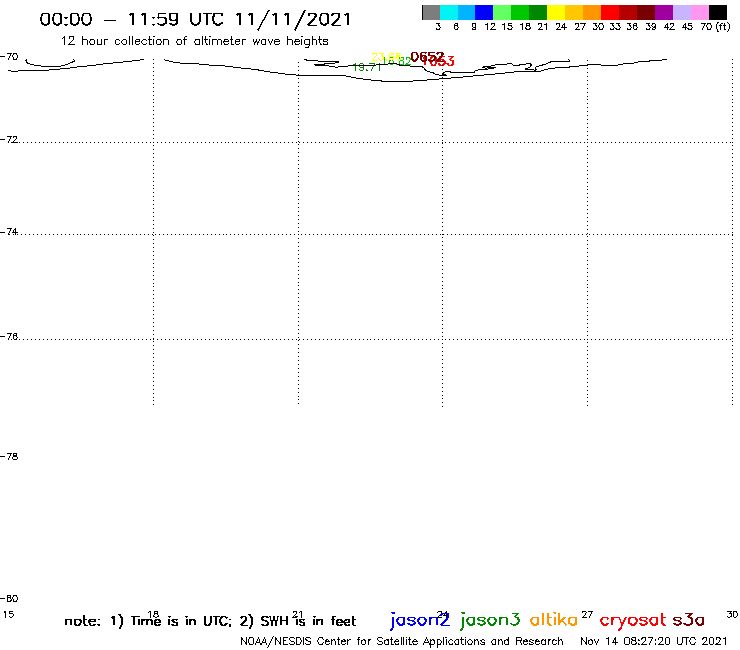Select the yellow 24 ft swatch

pos(556,12)
